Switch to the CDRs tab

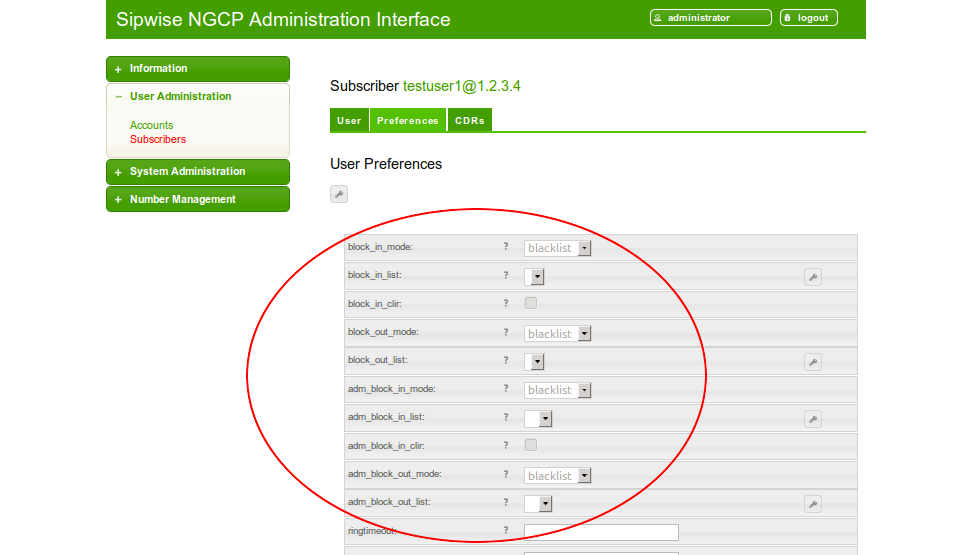pyautogui.click(x=470, y=120)
